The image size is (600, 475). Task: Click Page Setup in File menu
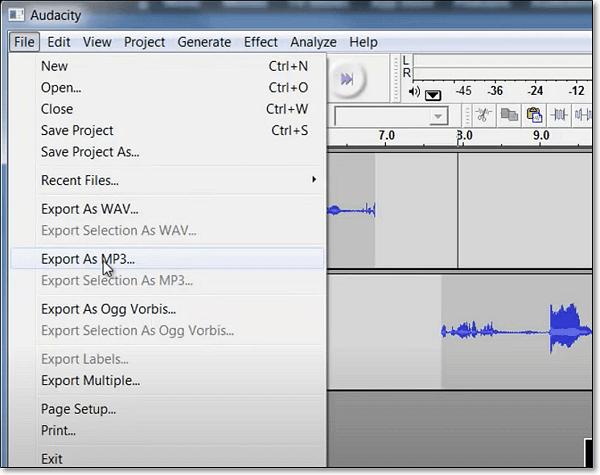coord(78,409)
